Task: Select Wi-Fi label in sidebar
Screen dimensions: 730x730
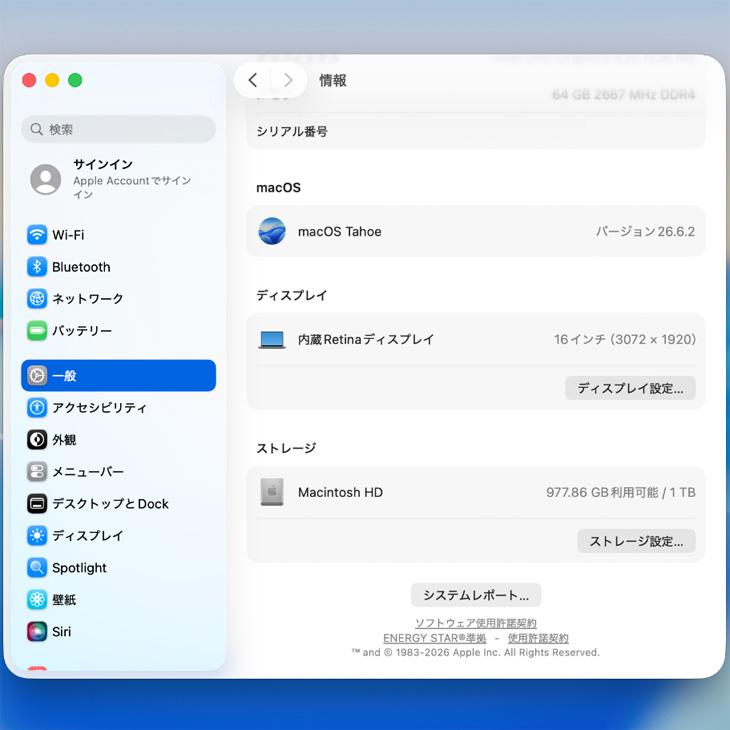Action: pos(68,235)
